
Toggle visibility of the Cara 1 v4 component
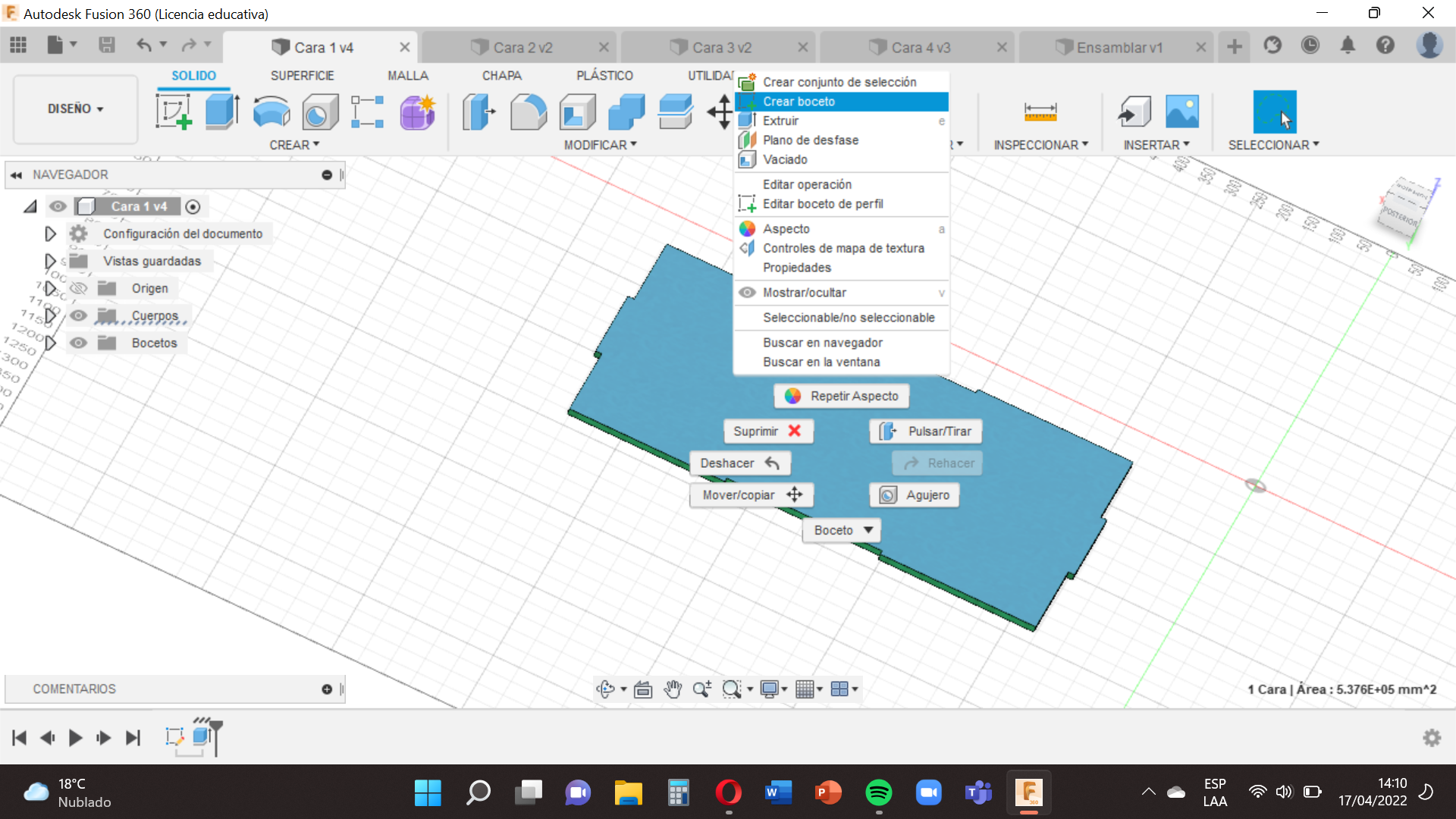(x=58, y=206)
